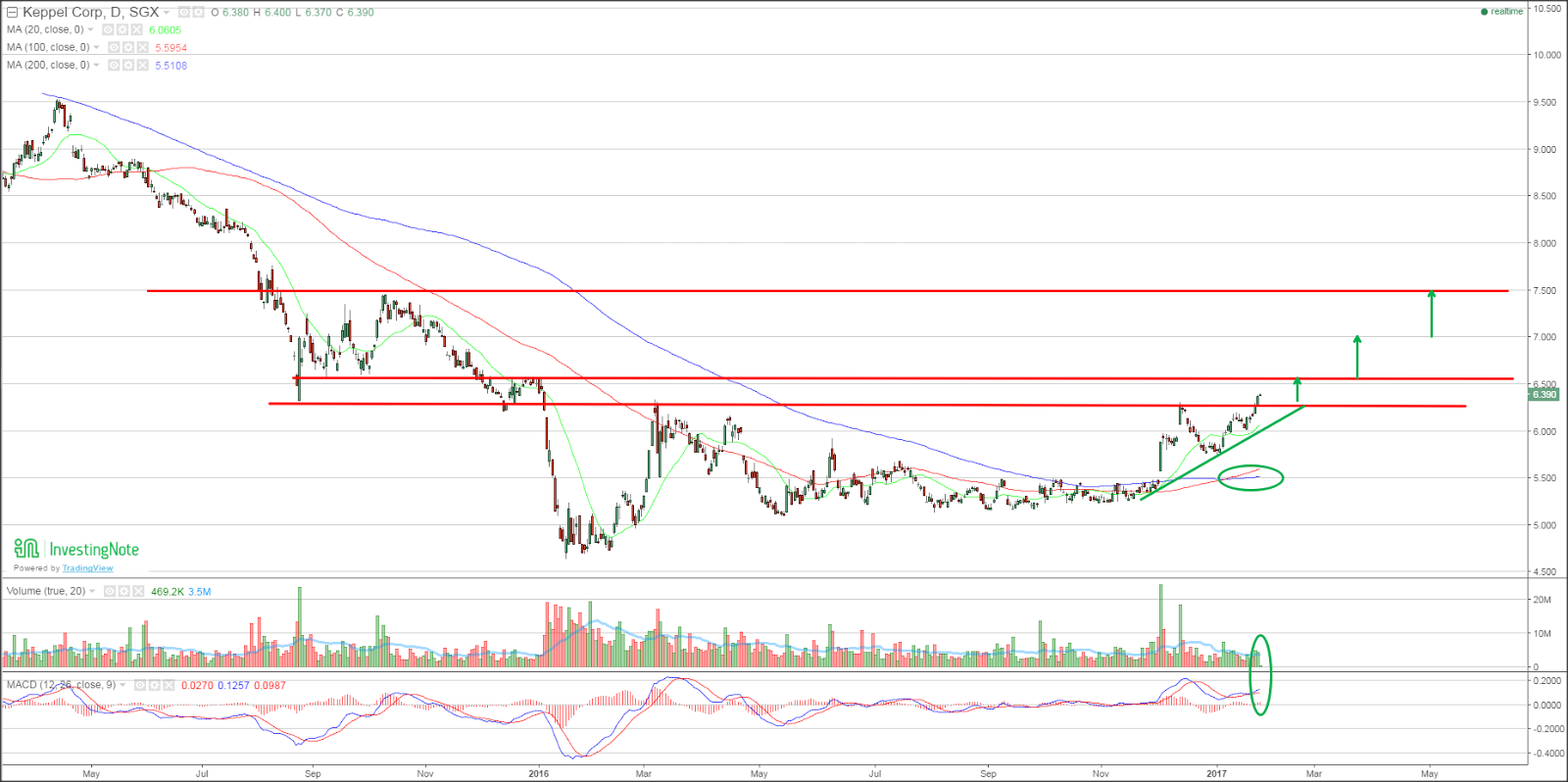Open MA (200, close, 0) dropdown arrow
The width and height of the screenshot is (1568, 782).
[x=96, y=65]
